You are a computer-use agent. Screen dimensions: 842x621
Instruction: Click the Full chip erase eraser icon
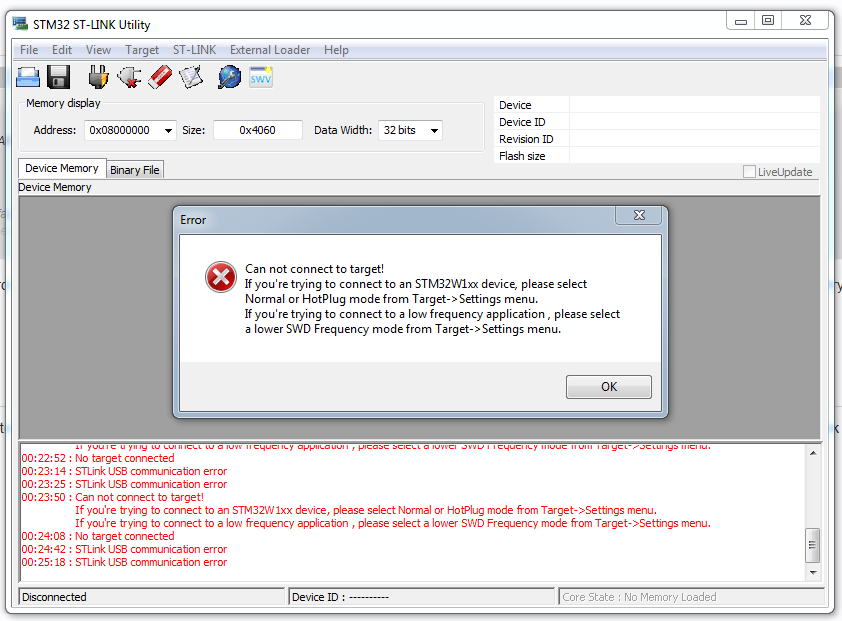click(x=160, y=77)
